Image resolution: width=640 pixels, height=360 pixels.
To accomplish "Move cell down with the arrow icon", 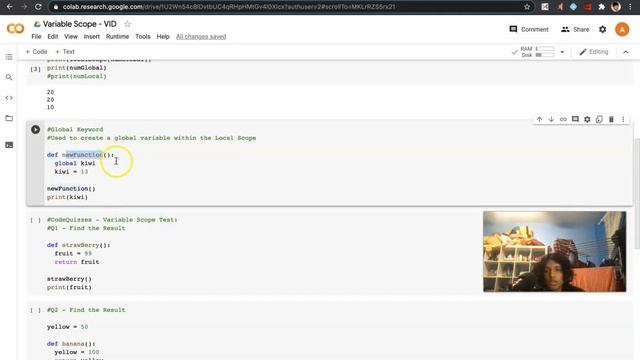I will (551, 119).
